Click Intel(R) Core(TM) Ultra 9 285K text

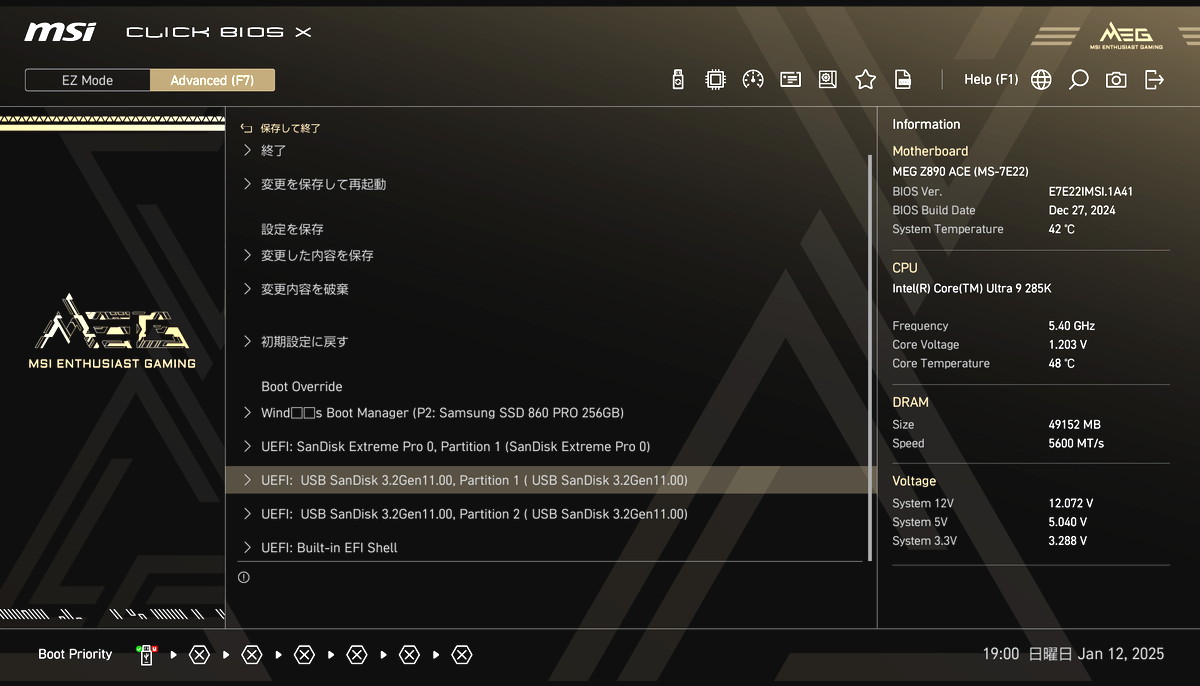coord(972,289)
